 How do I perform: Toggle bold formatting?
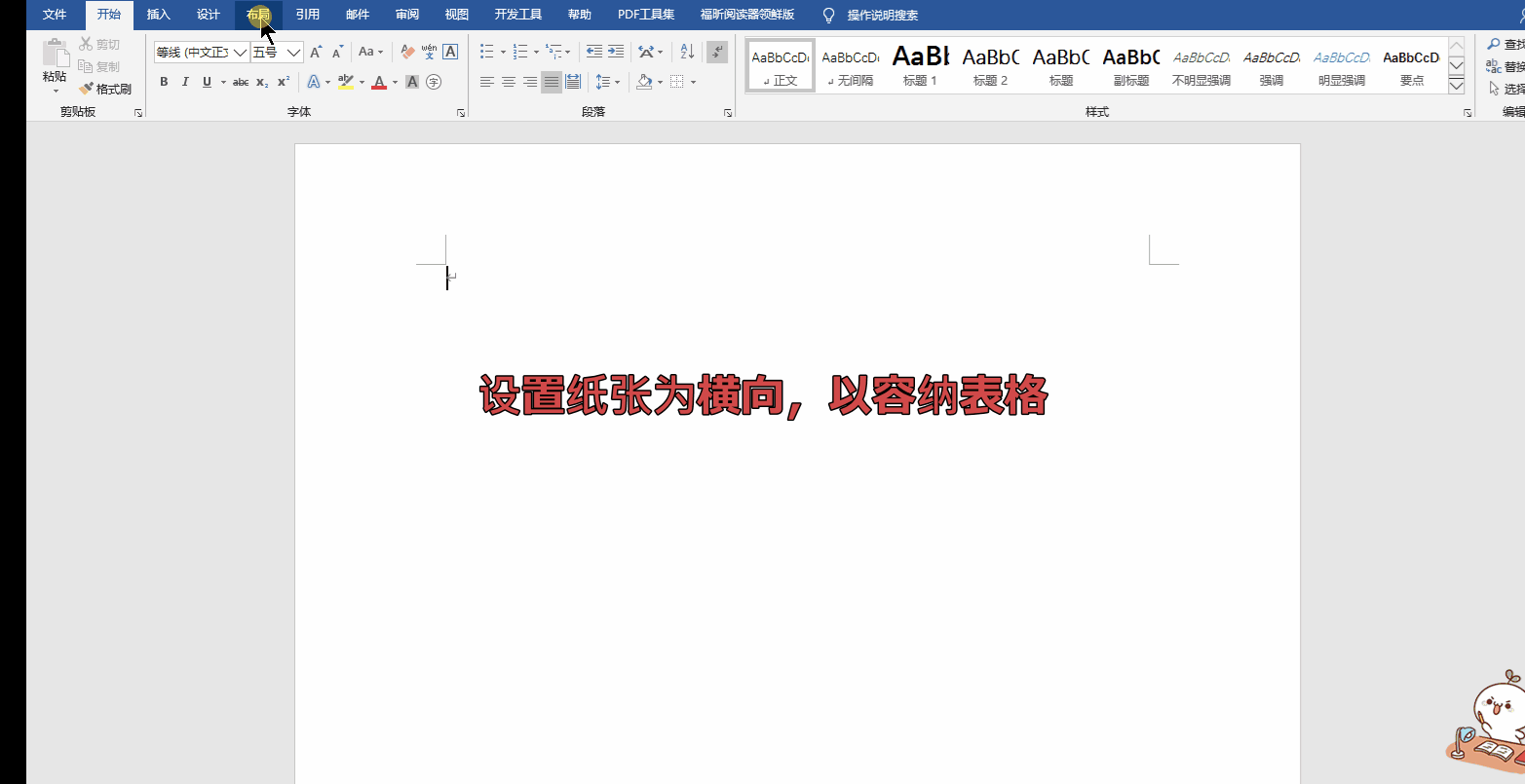tap(164, 82)
